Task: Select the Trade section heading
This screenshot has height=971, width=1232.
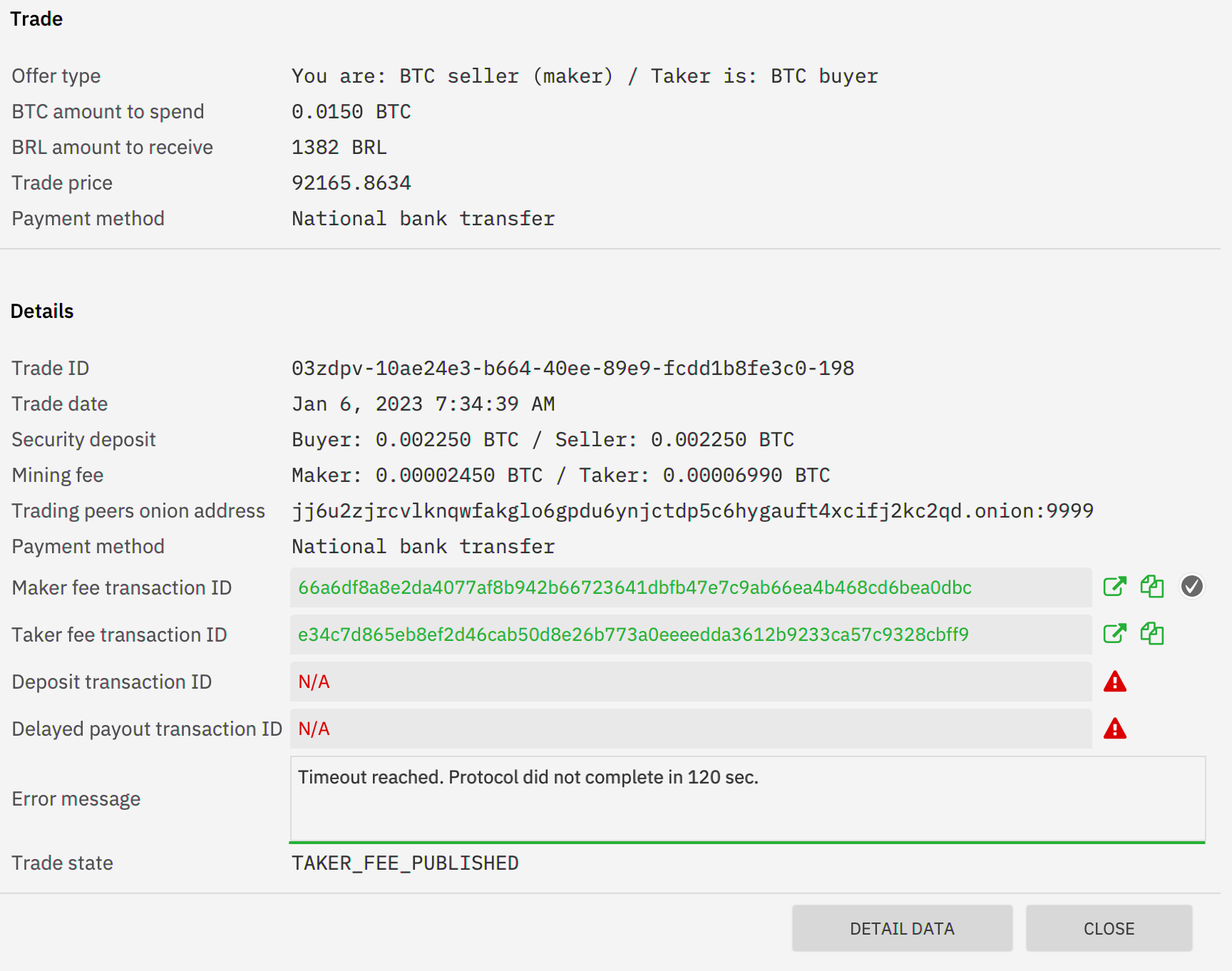Action: click(x=36, y=19)
